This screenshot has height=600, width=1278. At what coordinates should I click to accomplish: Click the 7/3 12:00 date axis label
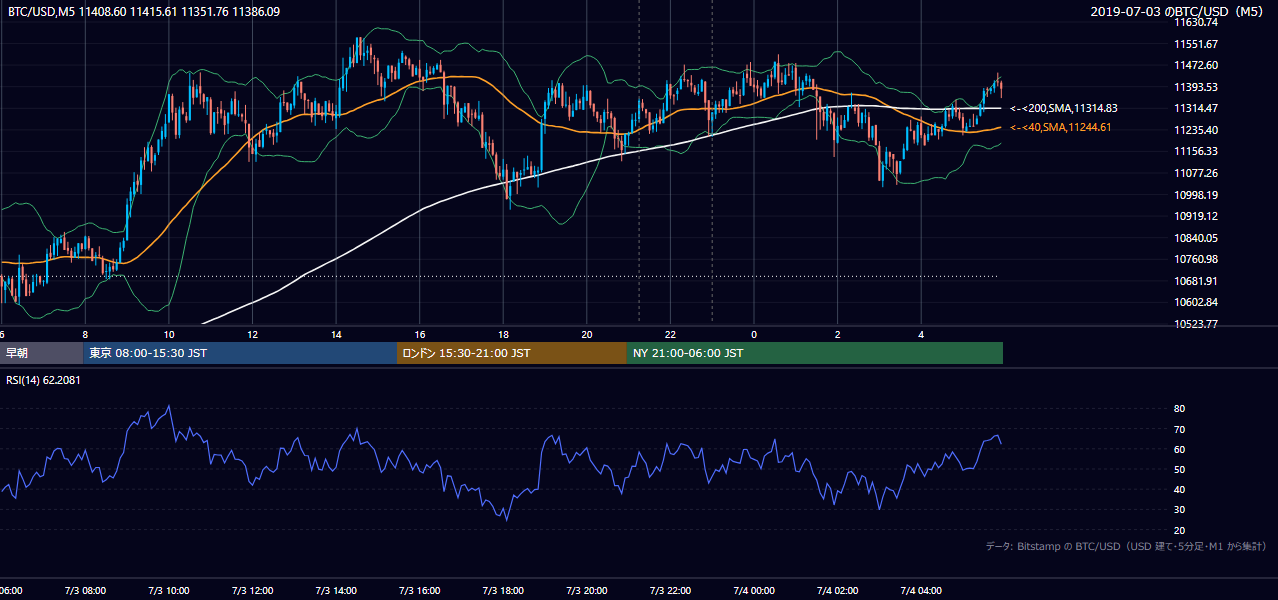(x=252, y=591)
